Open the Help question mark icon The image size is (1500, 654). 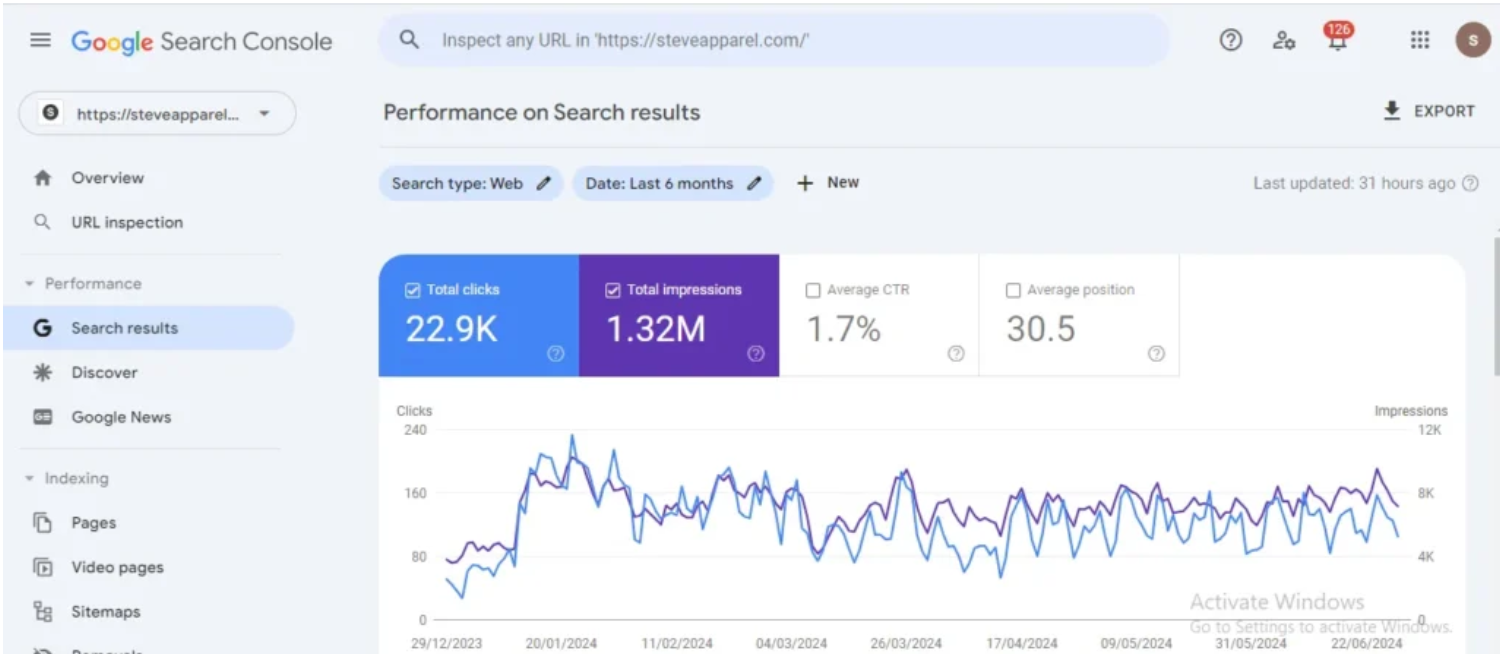(x=1230, y=40)
